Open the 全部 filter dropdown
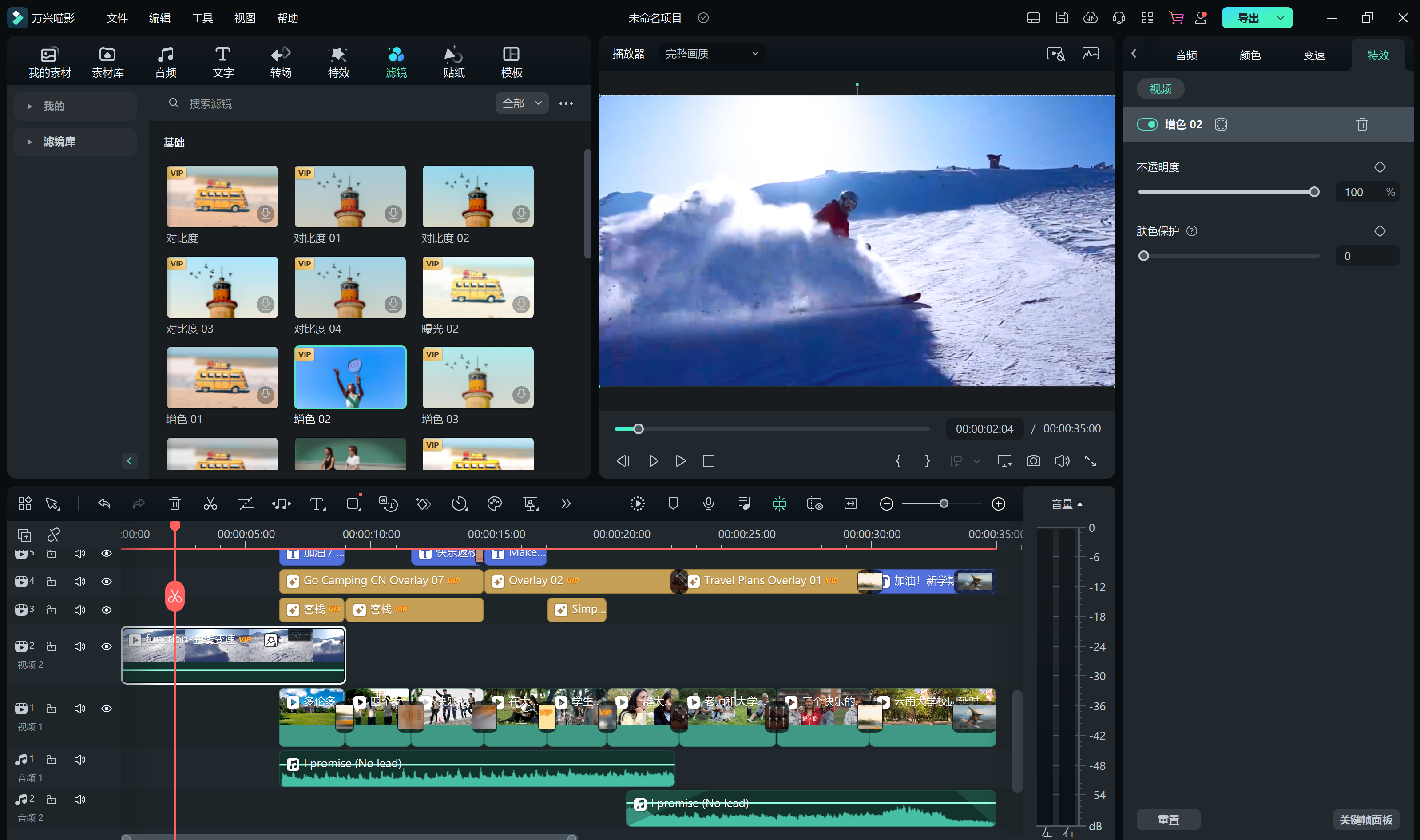This screenshot has width=1420, height=840. pos(522,103)
